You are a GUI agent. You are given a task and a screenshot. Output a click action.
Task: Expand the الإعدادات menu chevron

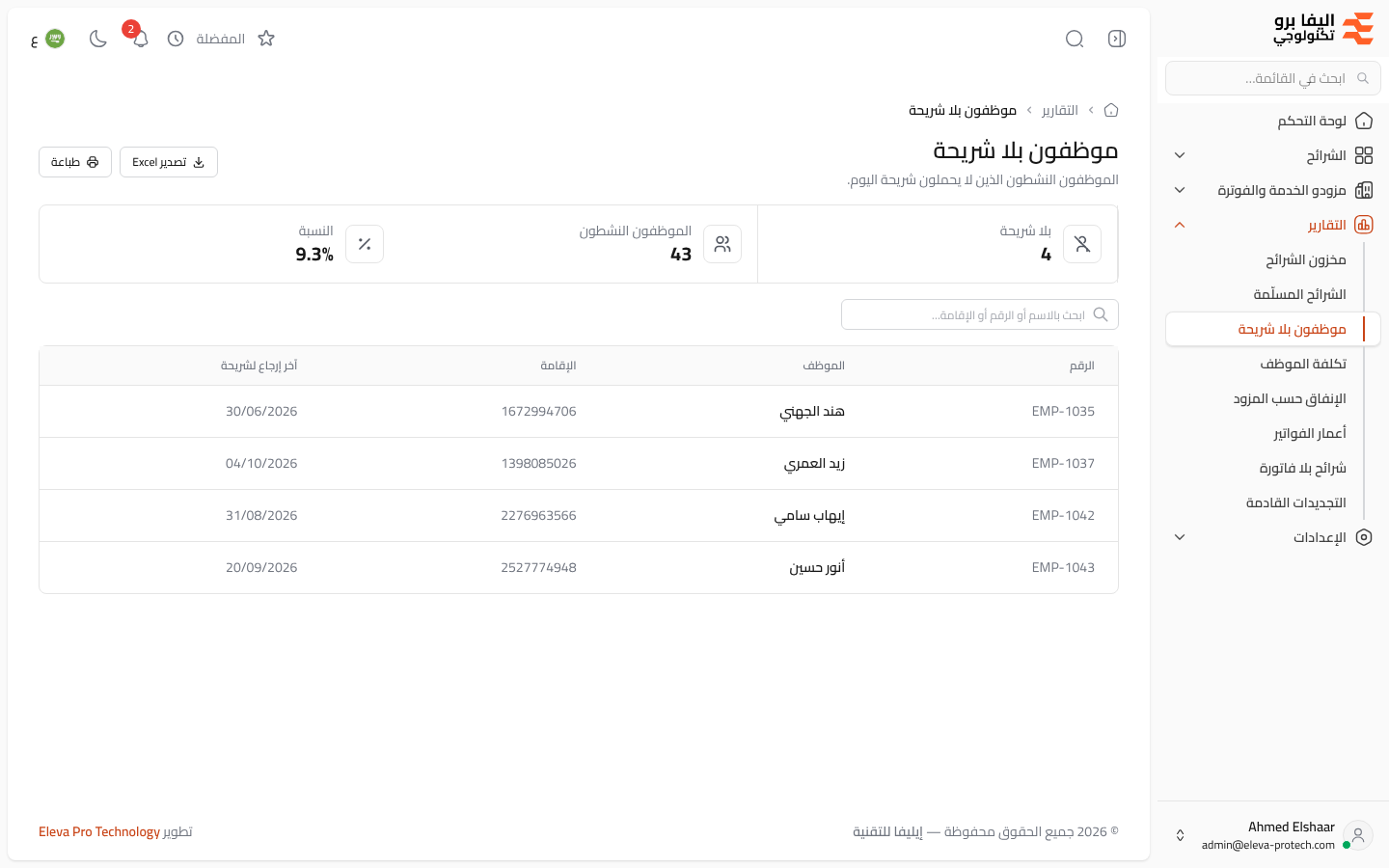point(1180,537)
